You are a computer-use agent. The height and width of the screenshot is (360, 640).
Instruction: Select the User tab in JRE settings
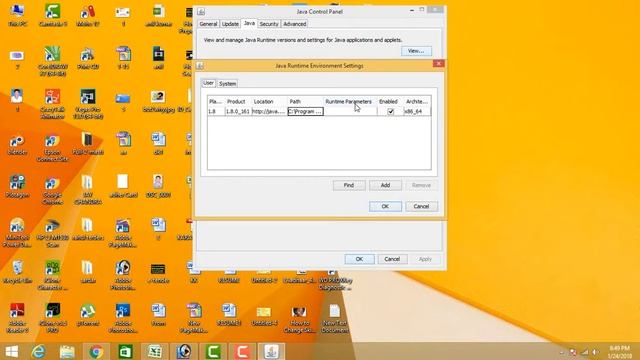pyautogui.click(x=208, y=83)
